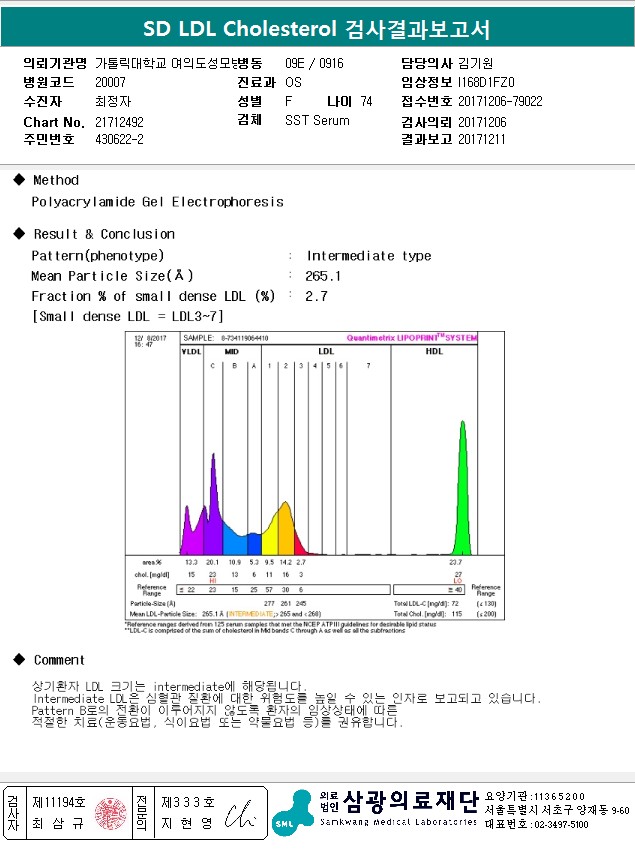The image size is (635, 851).
Task: Click care institution number 요양기관:11365200
Action: point(535,796)
